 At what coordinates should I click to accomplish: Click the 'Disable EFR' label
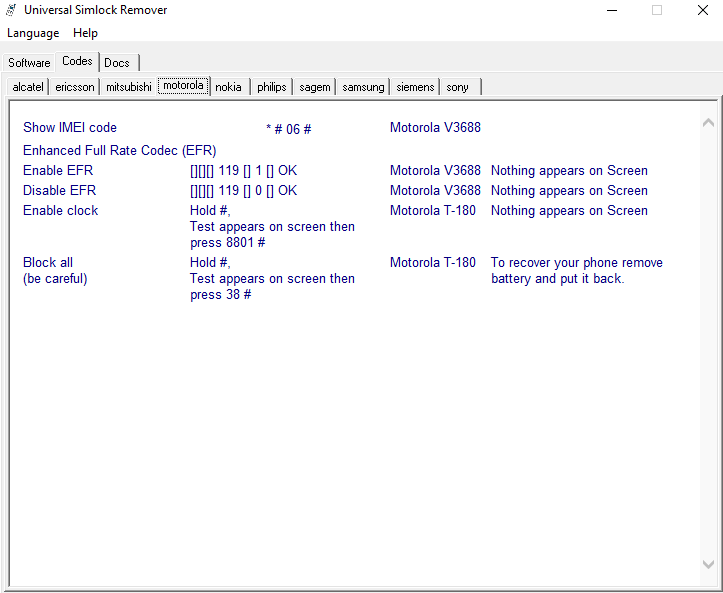59,190
